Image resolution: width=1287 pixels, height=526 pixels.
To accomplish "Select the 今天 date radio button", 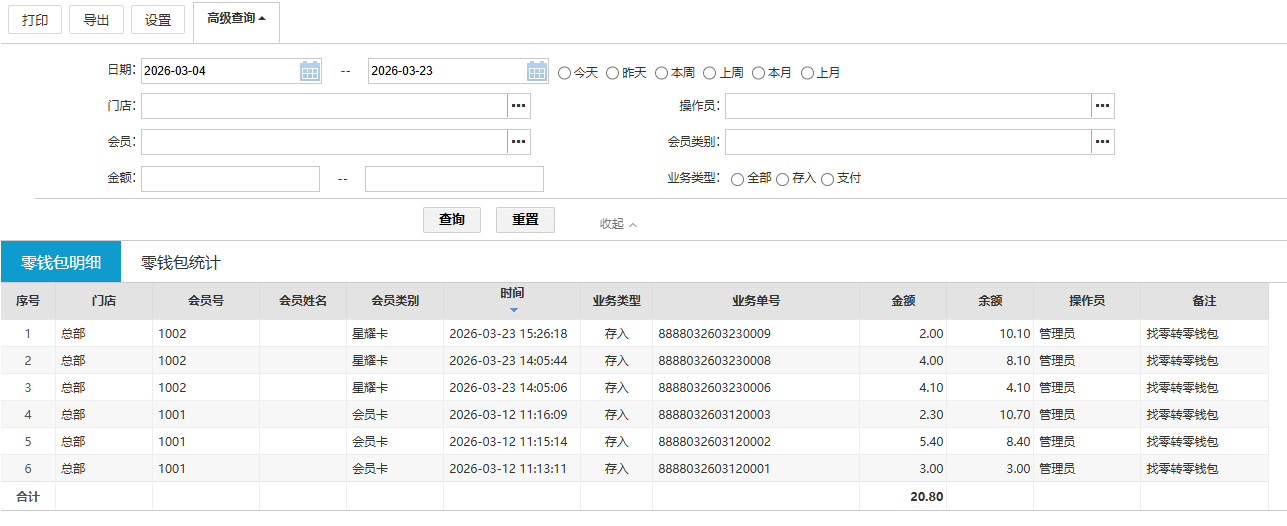I will [565, 73].
